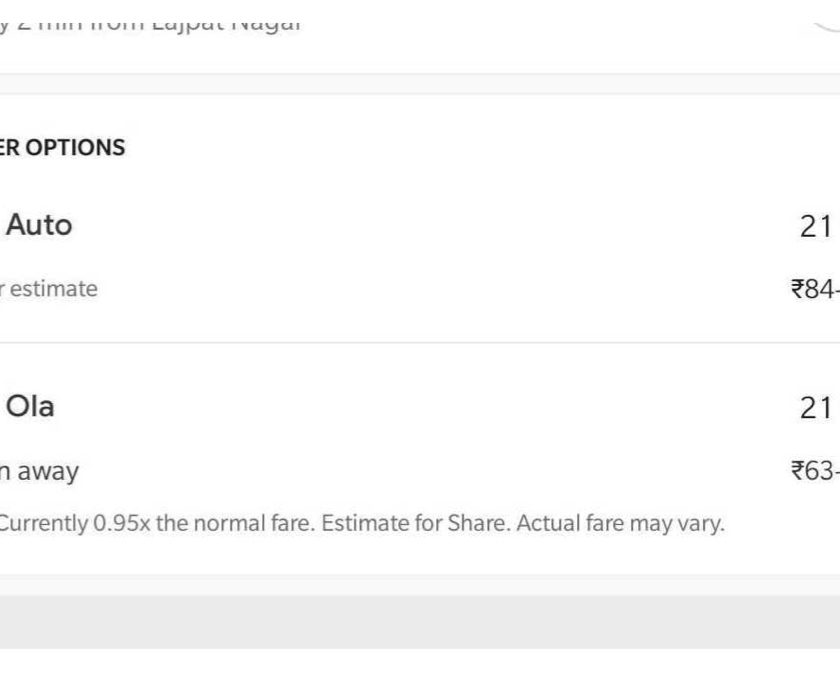Image resolution: width=840 pixels, height=673 pixels.
Task: Tap the 21 duration on Auto row
Action: pos(816,227)
